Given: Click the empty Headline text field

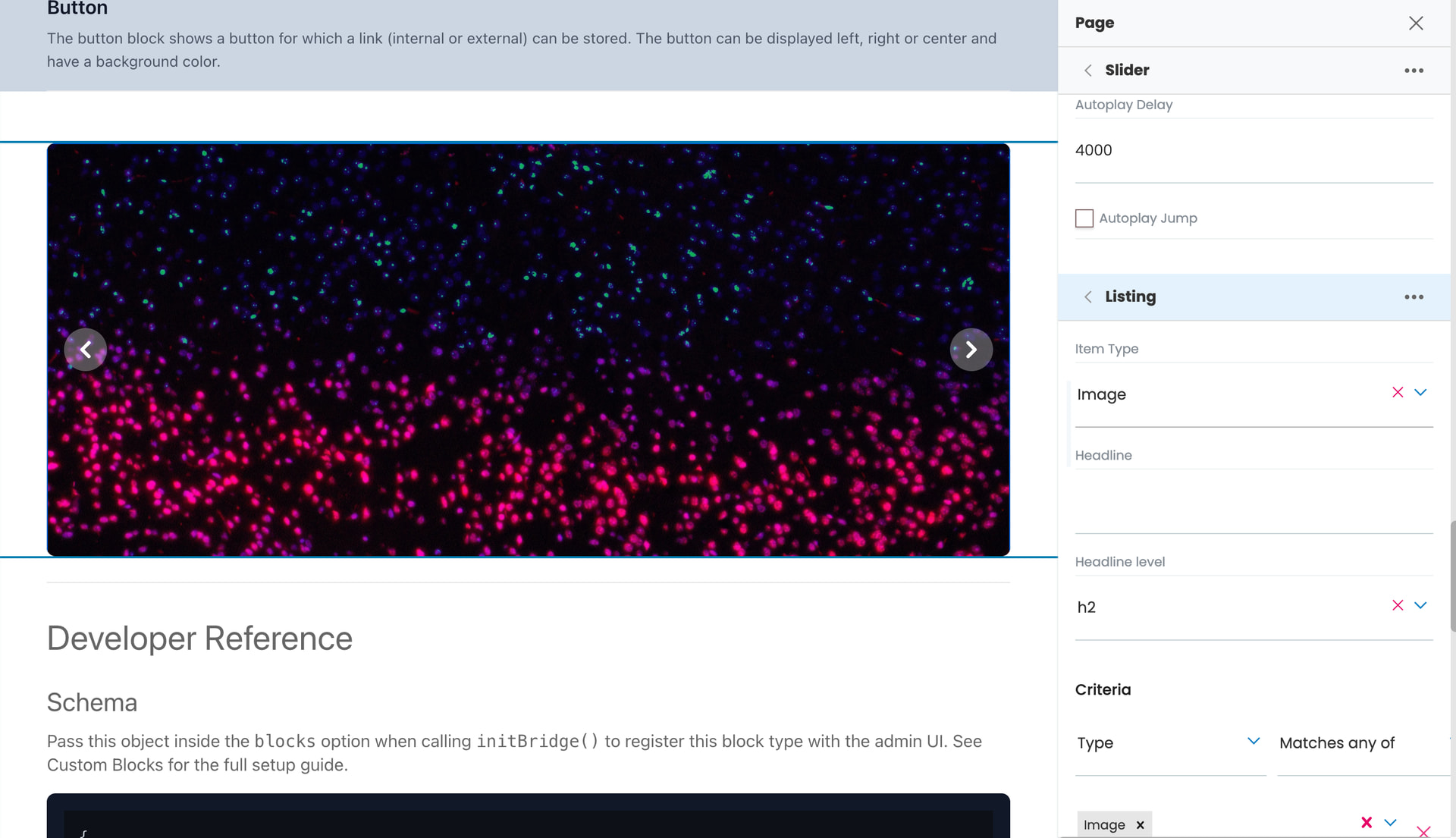Looking at the screenshot, I should coord(1251,502).
